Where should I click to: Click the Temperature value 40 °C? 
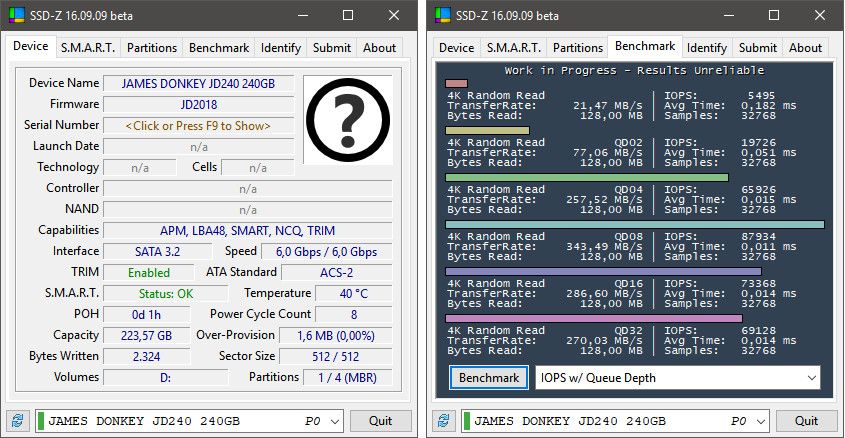click(354, 294)
